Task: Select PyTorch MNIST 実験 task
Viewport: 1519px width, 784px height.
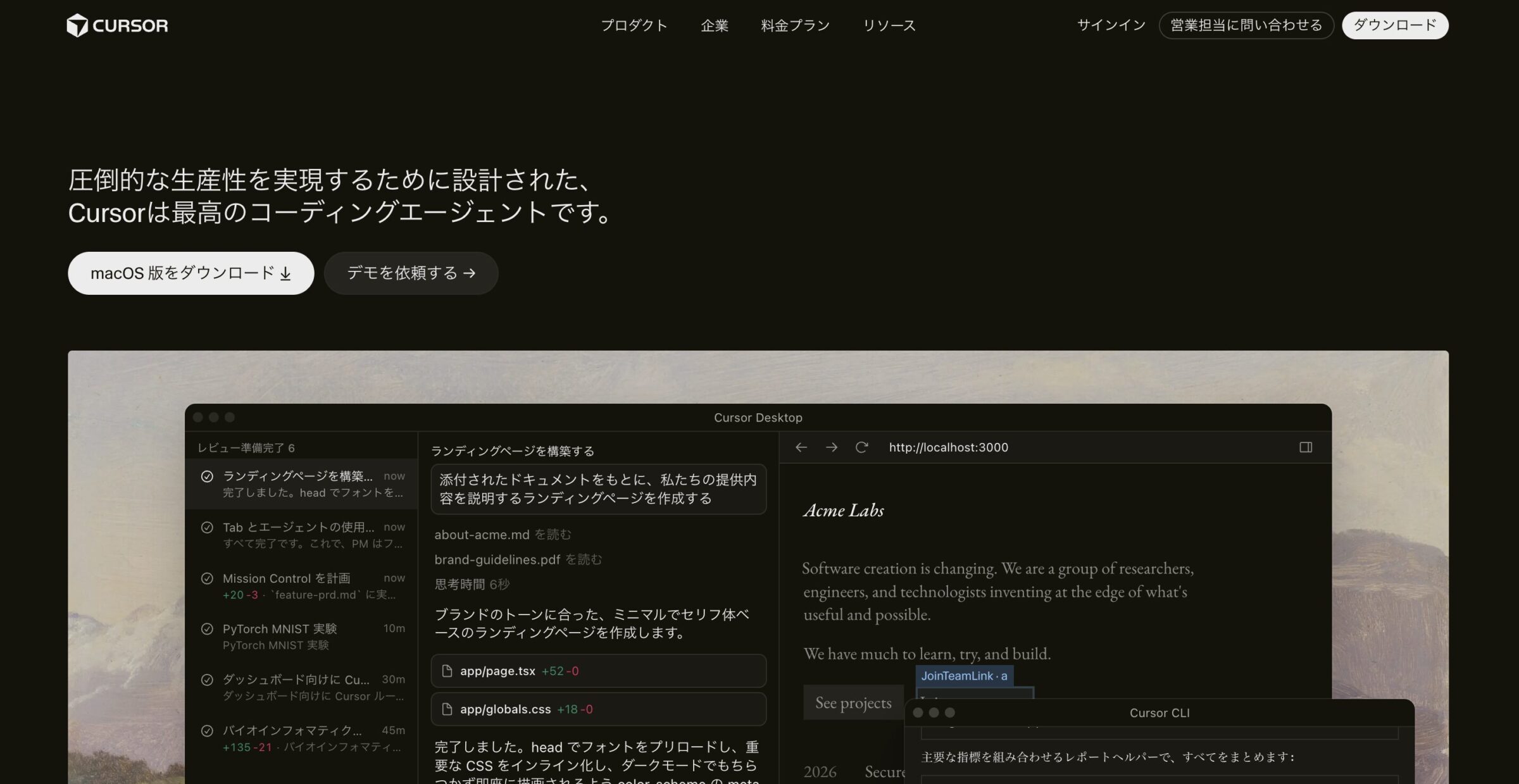Action: (x=301, y=637)
